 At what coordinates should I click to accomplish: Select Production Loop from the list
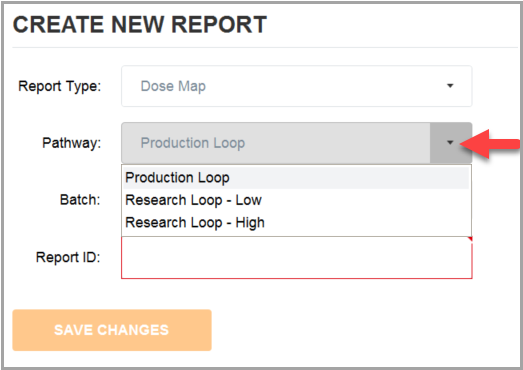(x=296, y=177)
